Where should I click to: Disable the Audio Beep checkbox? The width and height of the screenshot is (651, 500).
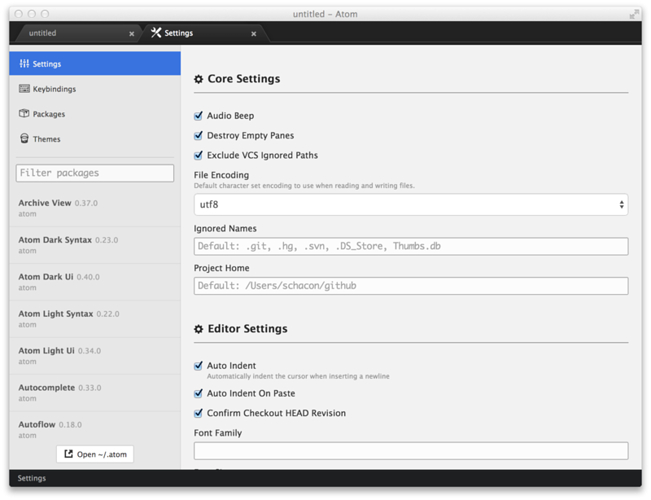[198, 116]
